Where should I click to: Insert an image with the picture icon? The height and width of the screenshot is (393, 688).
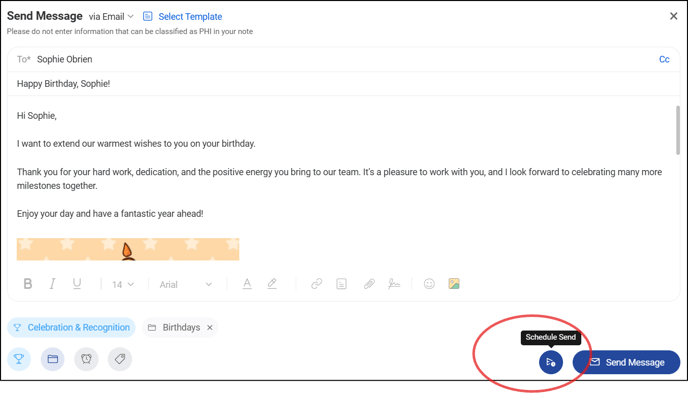pyautogui.click(x=454, y=284)
